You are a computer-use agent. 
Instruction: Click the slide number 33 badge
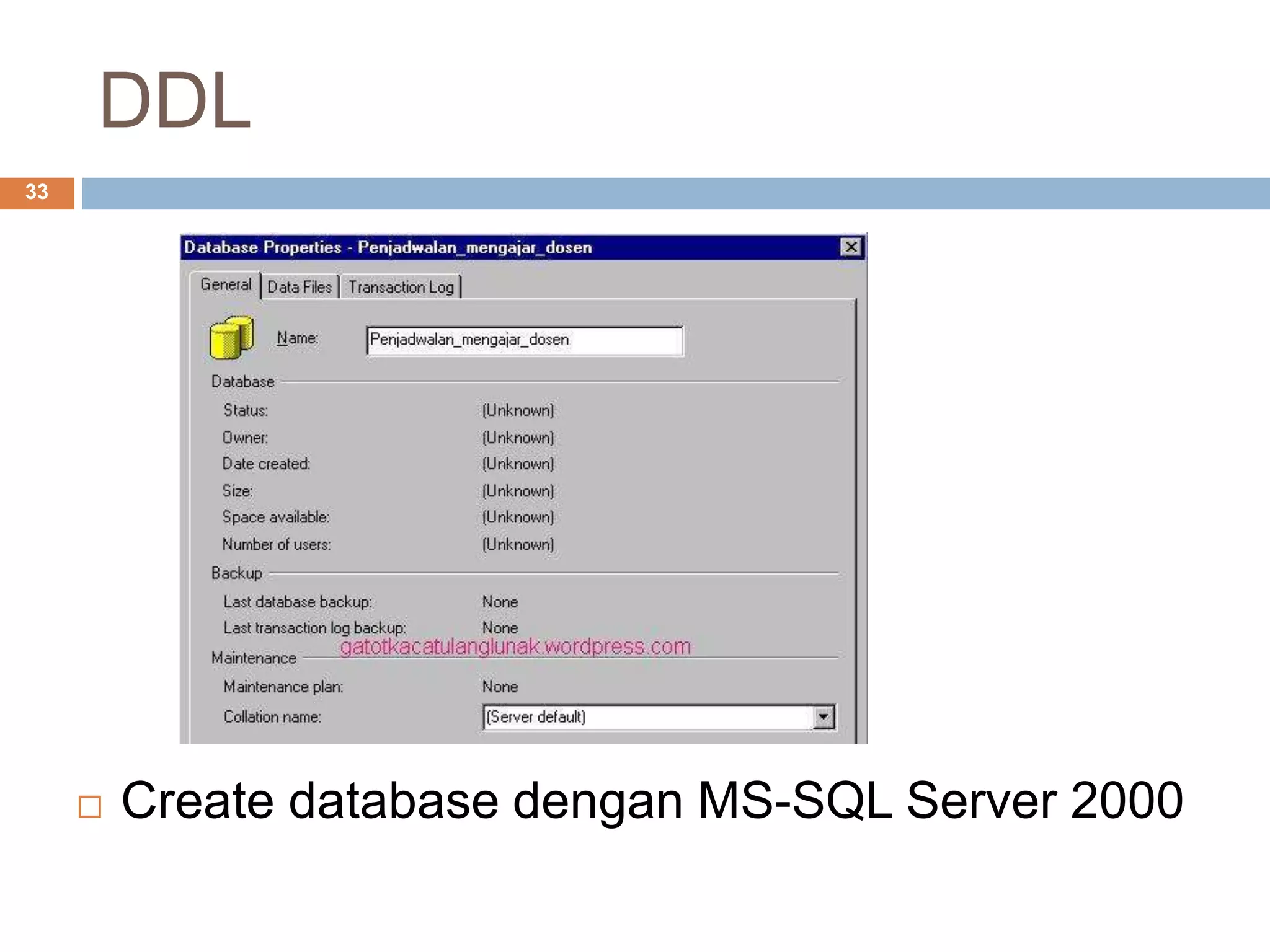point(37,192)
